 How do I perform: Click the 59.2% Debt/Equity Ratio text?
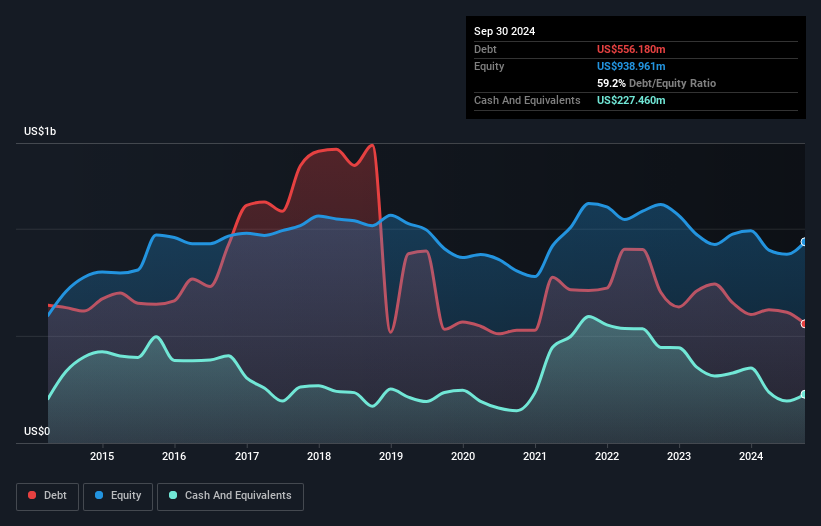[x=656, y=83]
